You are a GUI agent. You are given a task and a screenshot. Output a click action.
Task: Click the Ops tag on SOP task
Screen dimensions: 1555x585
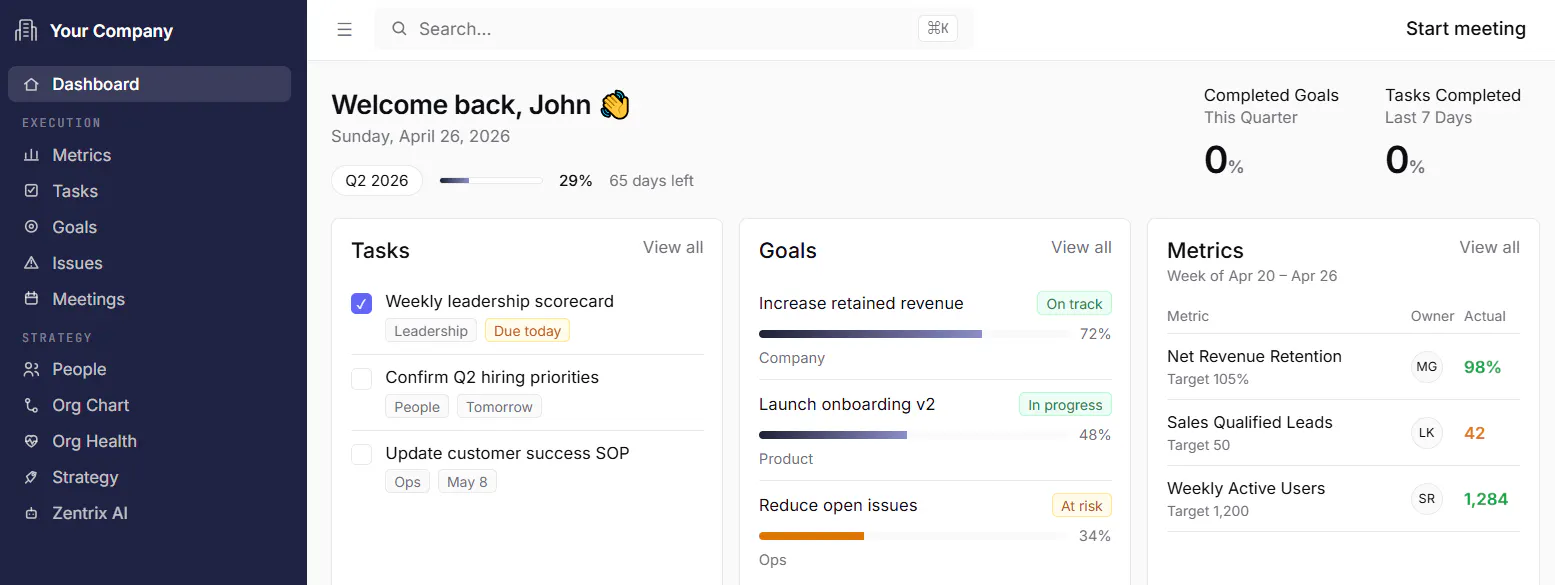[x=407, y=482]
